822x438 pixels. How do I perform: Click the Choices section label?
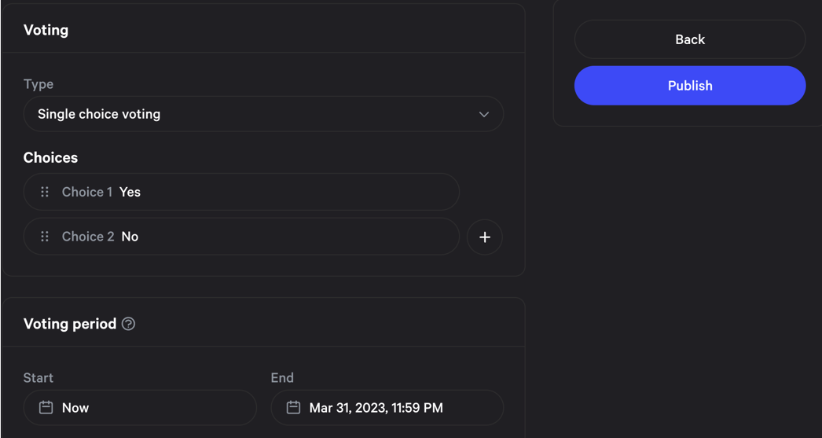pos(50,158)
